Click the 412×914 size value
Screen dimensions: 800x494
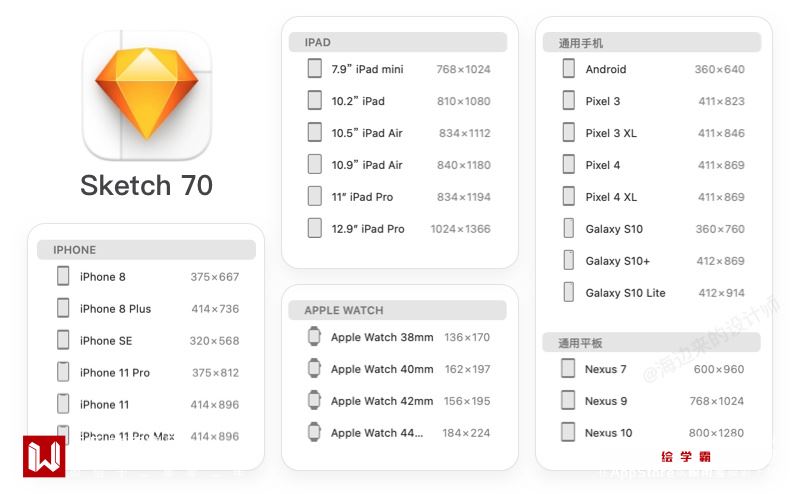(x=721, y=292)
